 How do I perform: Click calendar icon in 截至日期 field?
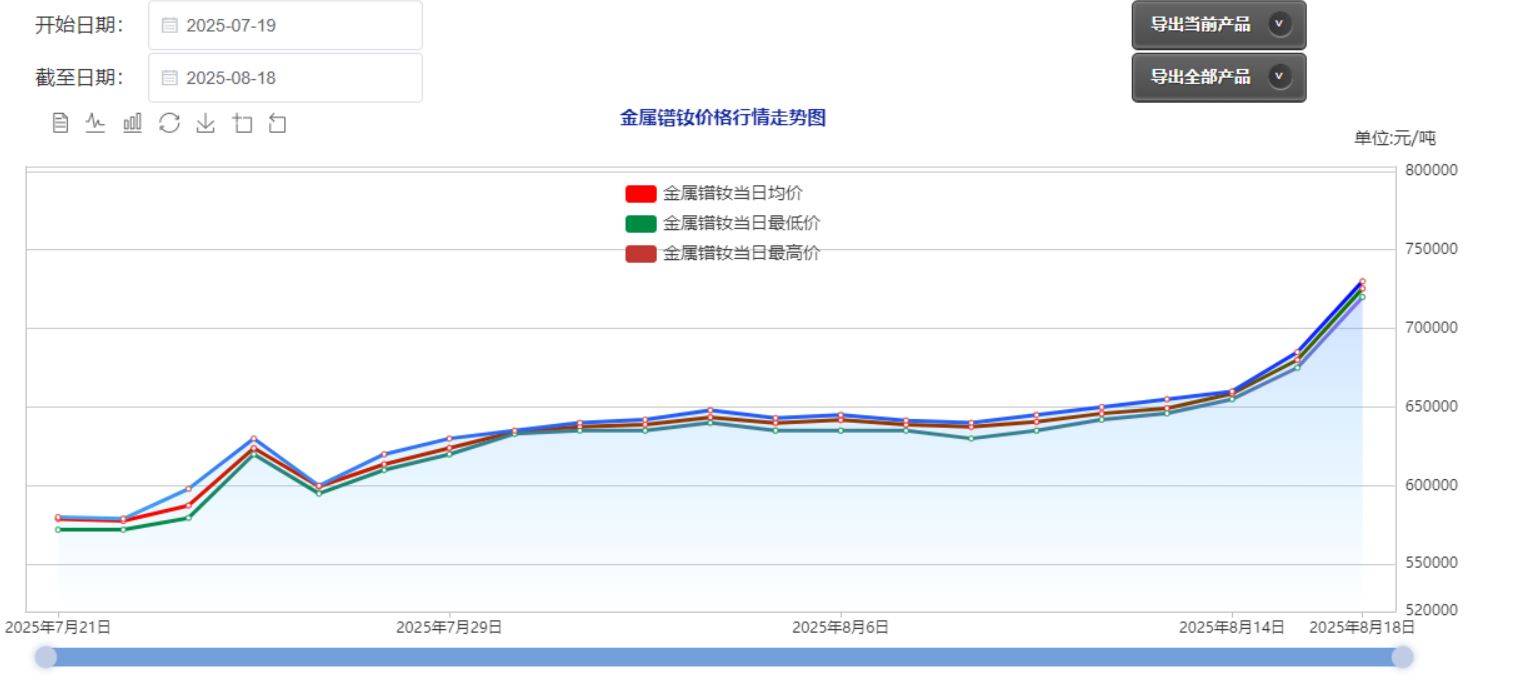coord(169,78)
